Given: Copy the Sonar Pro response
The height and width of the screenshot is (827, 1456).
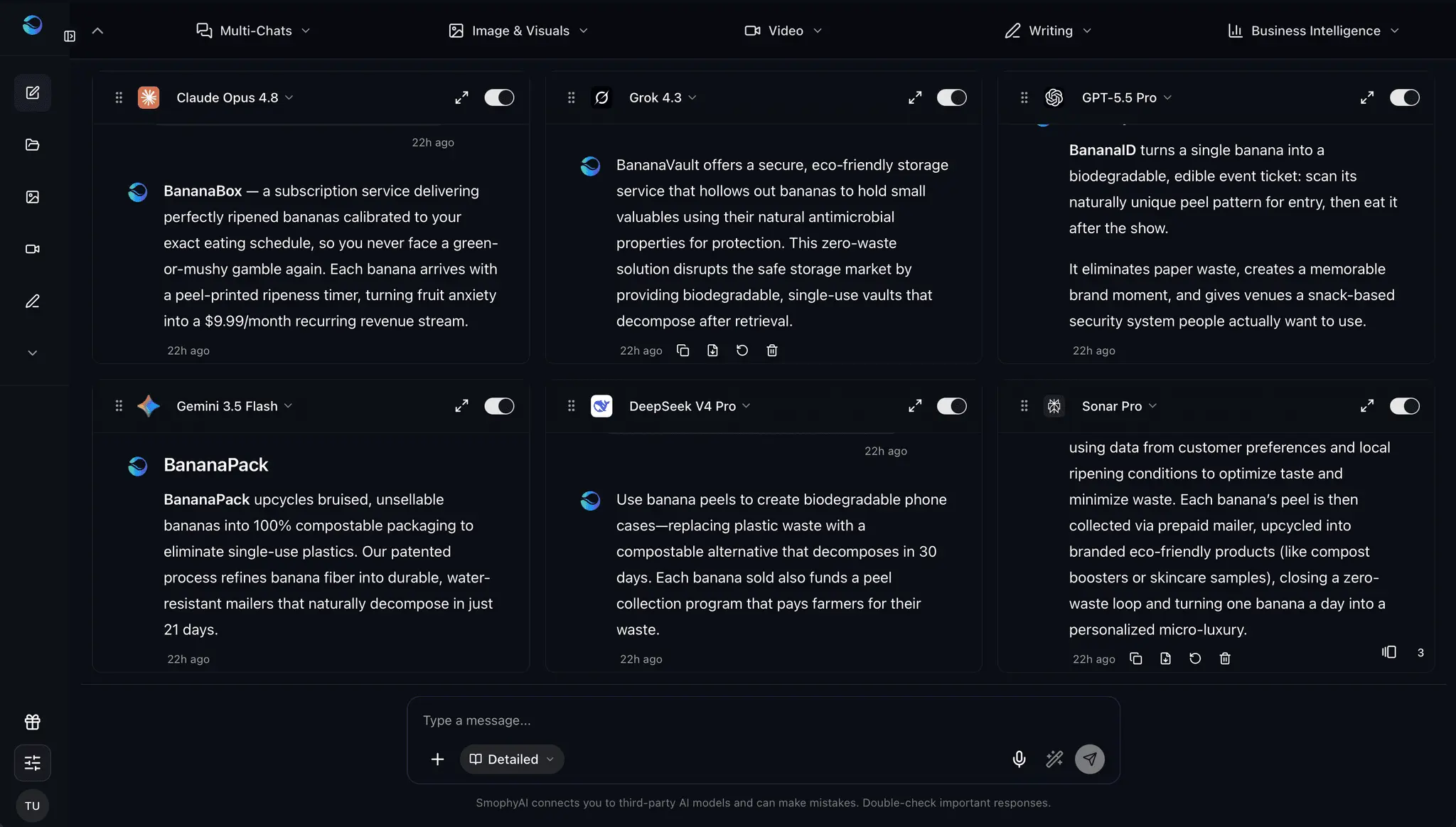Looking at the screenshot, I should [x=1136, y=658].
